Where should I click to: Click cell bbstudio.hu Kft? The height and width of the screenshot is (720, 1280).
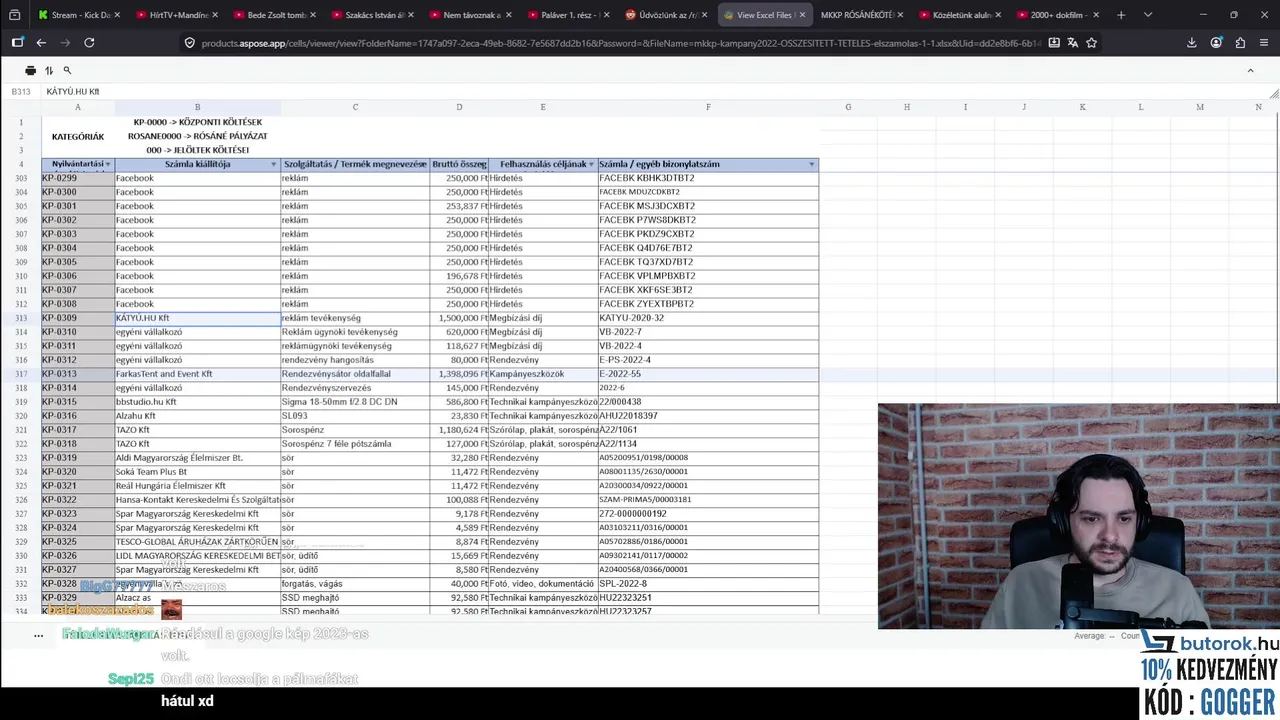pos(197,402)
